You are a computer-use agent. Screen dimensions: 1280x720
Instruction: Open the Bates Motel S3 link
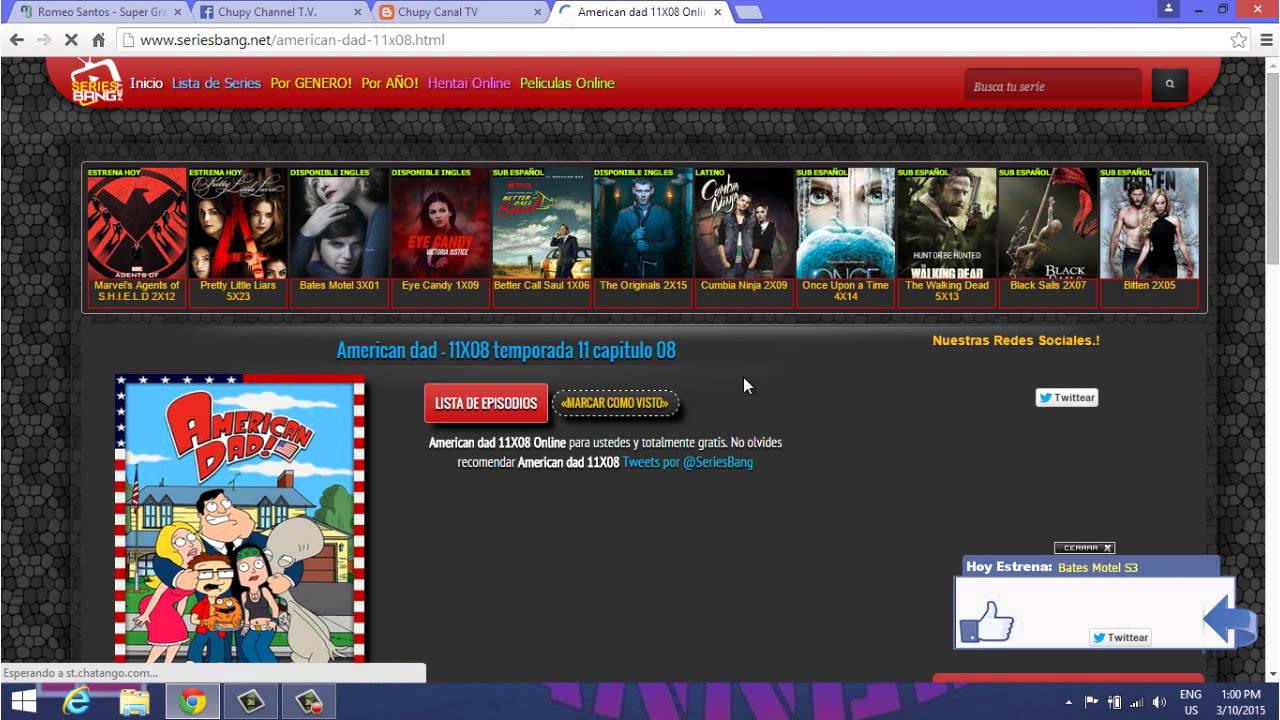(1098, 568)
